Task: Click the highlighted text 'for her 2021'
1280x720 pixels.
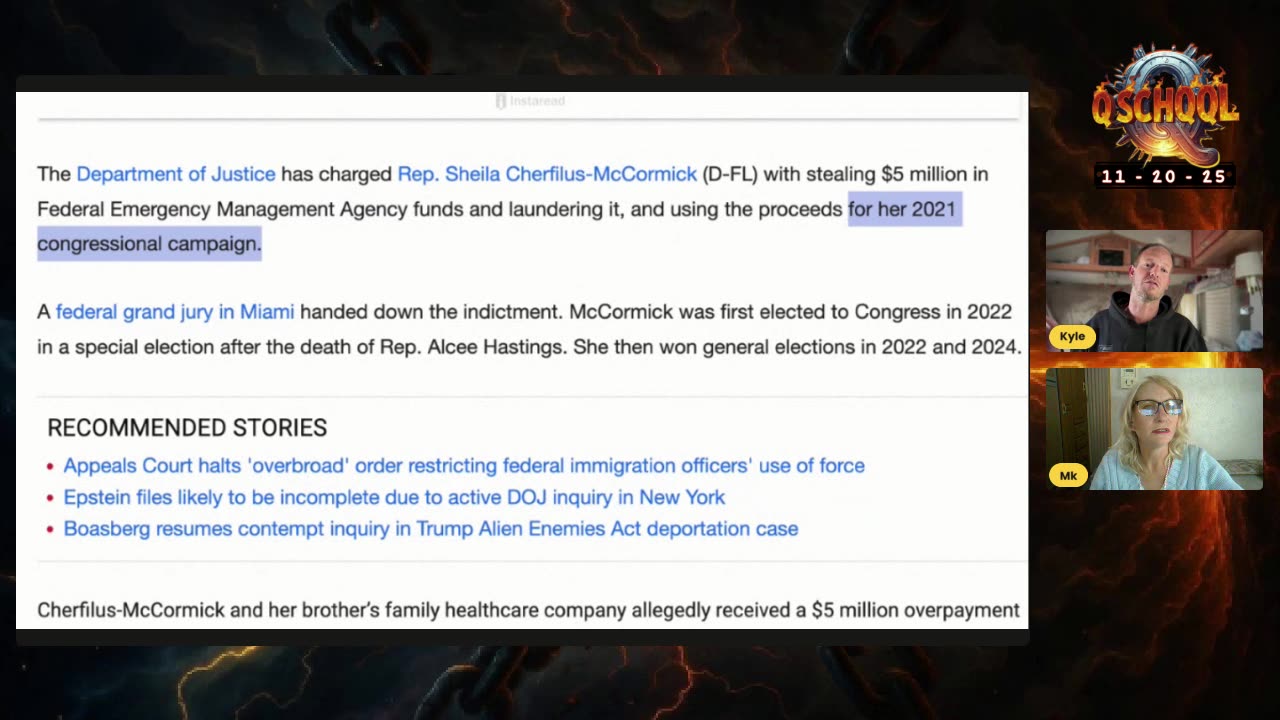Action: pyautogui.click(x=903, y=209)
